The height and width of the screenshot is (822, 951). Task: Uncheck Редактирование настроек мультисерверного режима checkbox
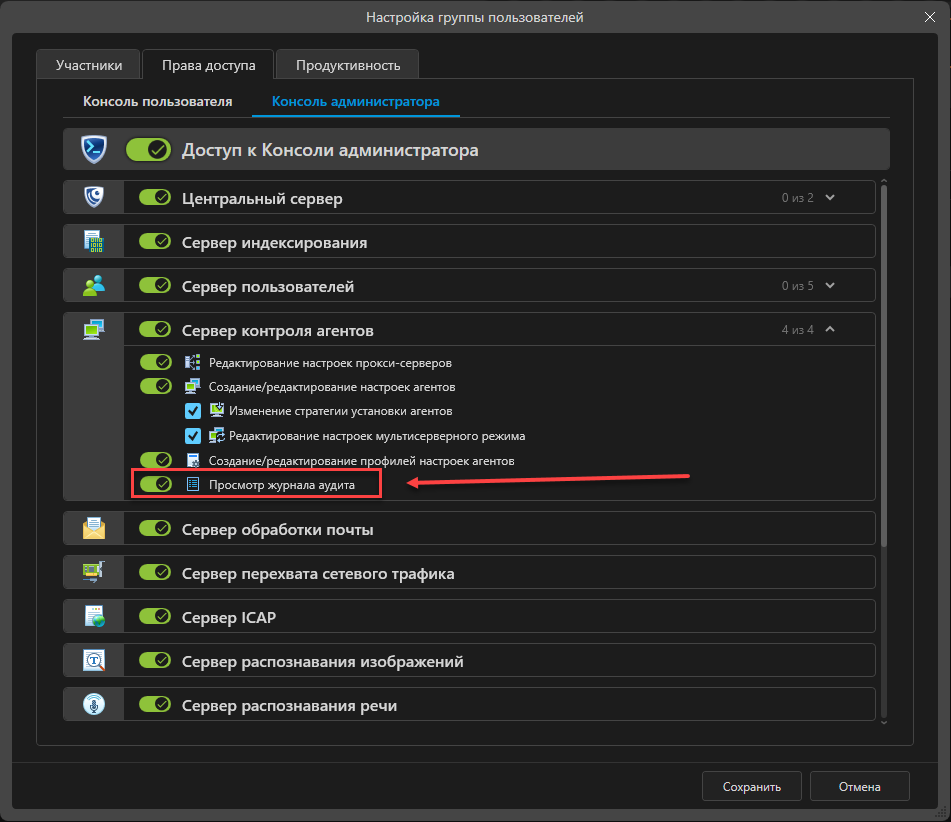(x=194, y=436)
